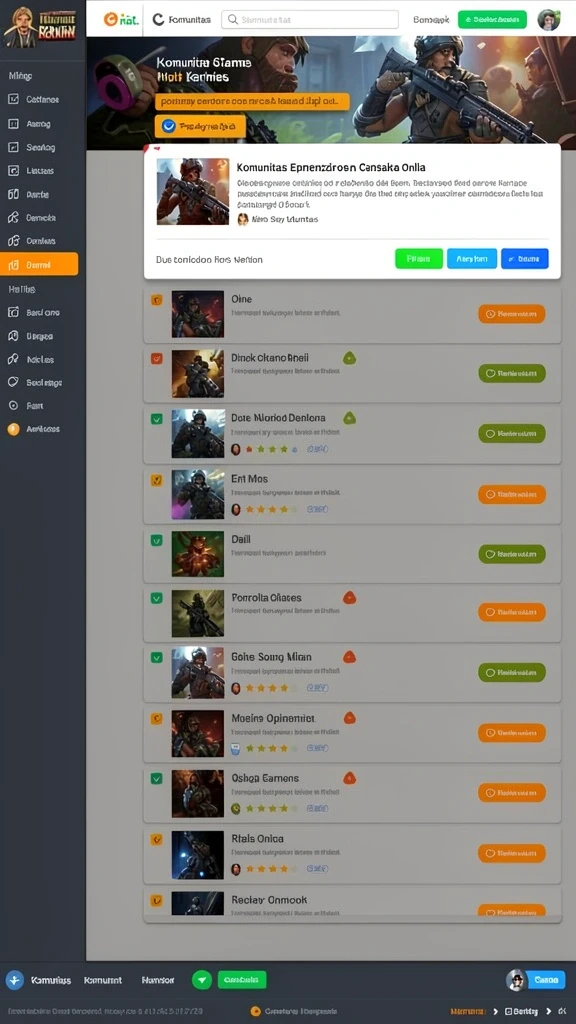Click the orange button on the Rtals Onica row
576x1024 pixels.
511,853
